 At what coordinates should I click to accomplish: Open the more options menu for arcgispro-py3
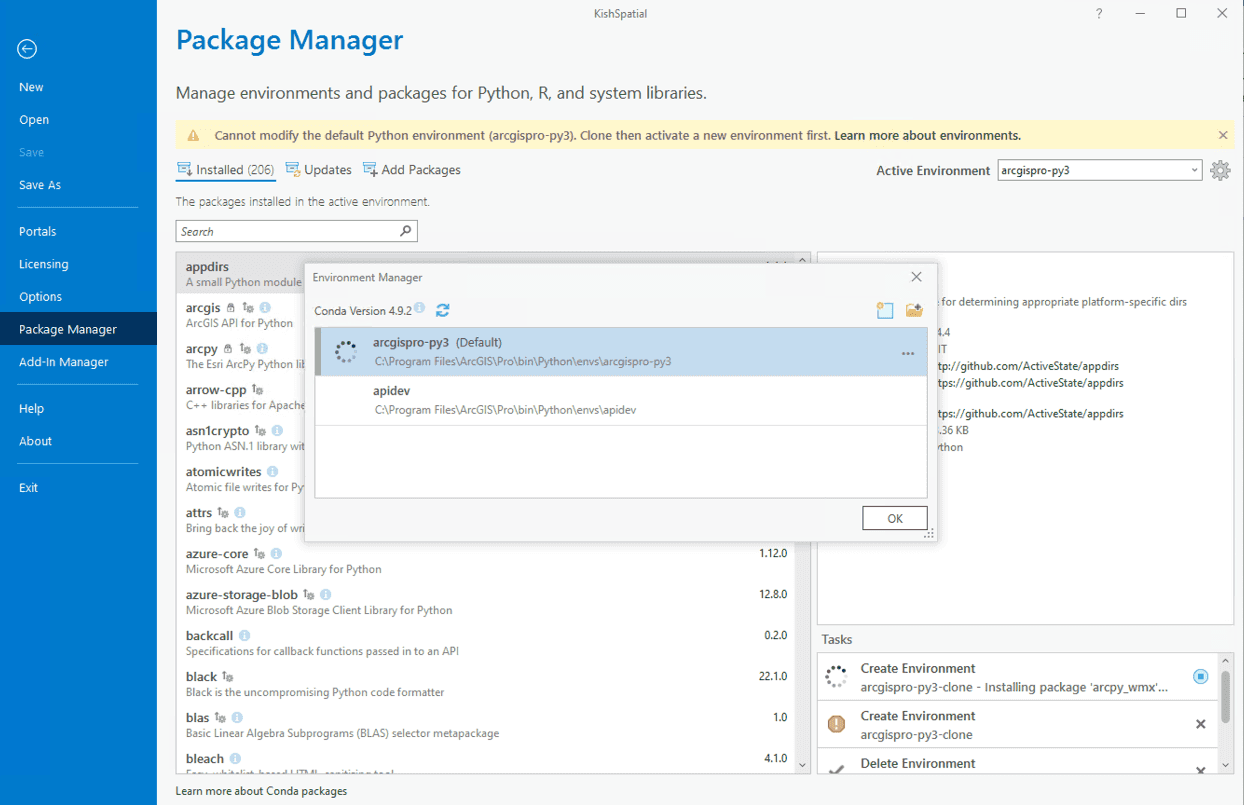[x=907, y=353]
